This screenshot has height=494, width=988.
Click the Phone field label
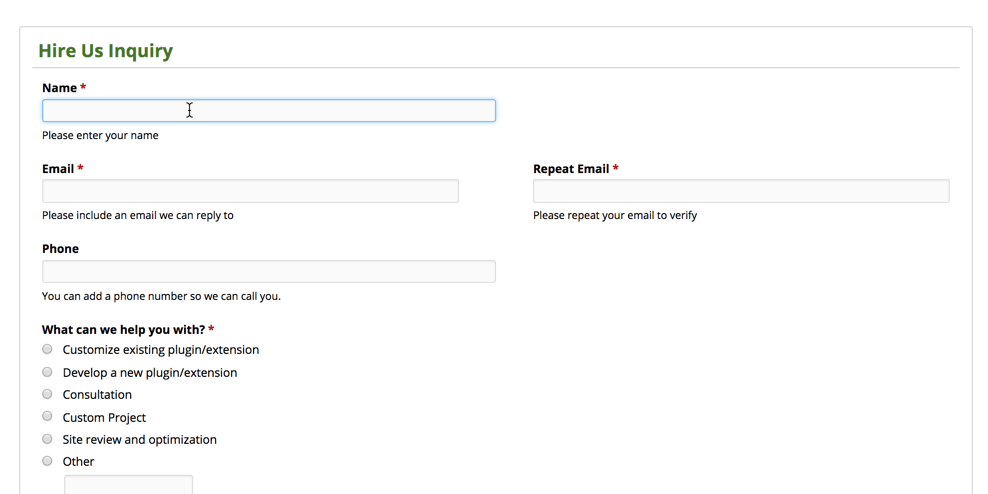coord(60,249)
